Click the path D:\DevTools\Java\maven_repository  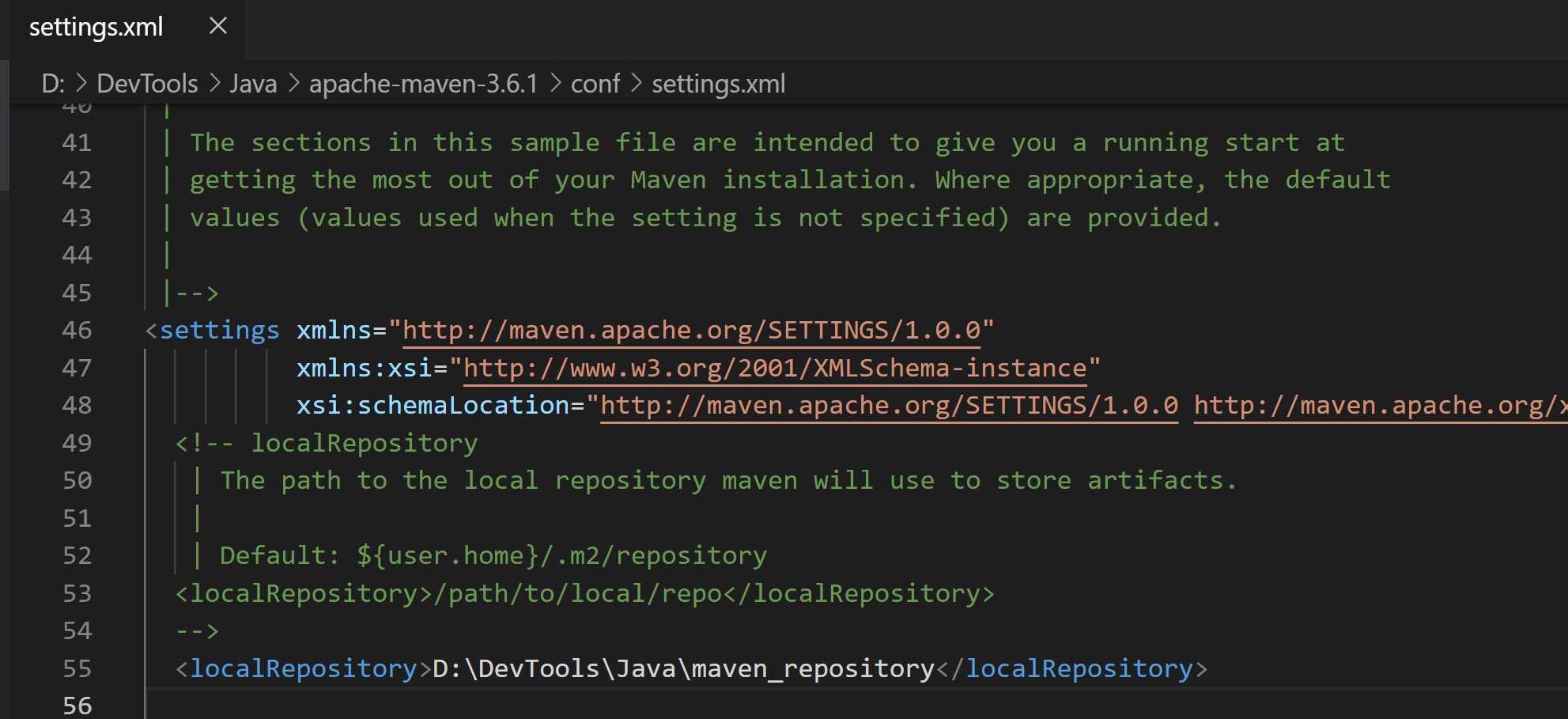tap(684, 669)
